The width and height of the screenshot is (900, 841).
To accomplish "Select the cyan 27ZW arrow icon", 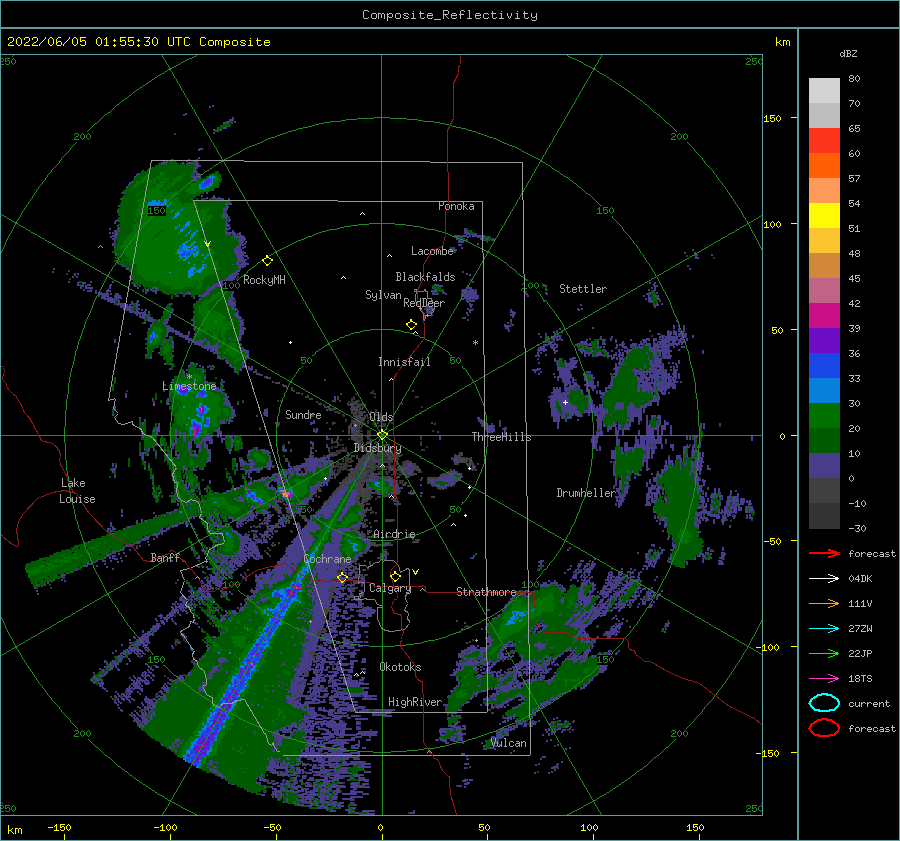I will click(x=824, y=628).
